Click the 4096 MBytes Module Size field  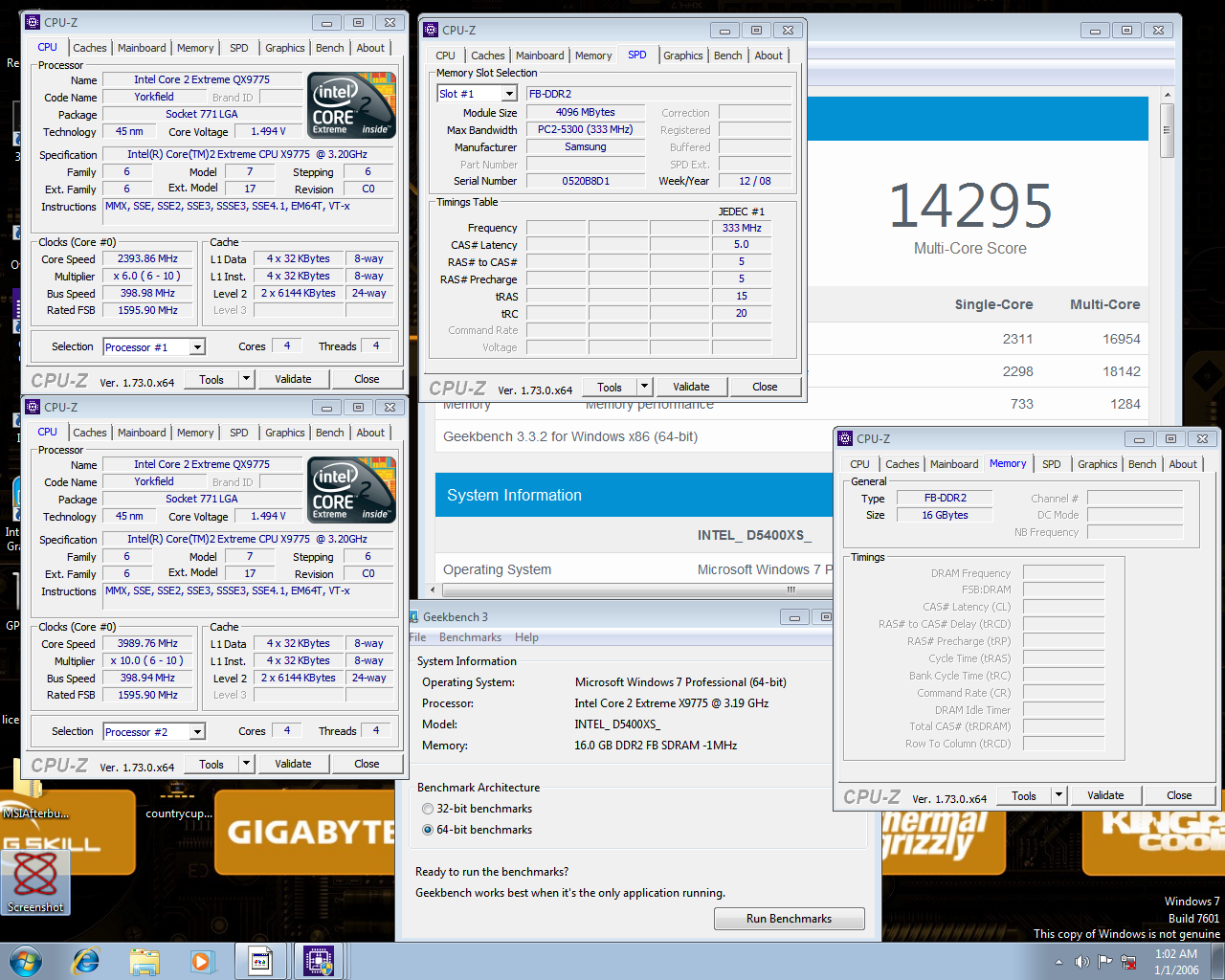pyautogui.click(x=586, y=112)
